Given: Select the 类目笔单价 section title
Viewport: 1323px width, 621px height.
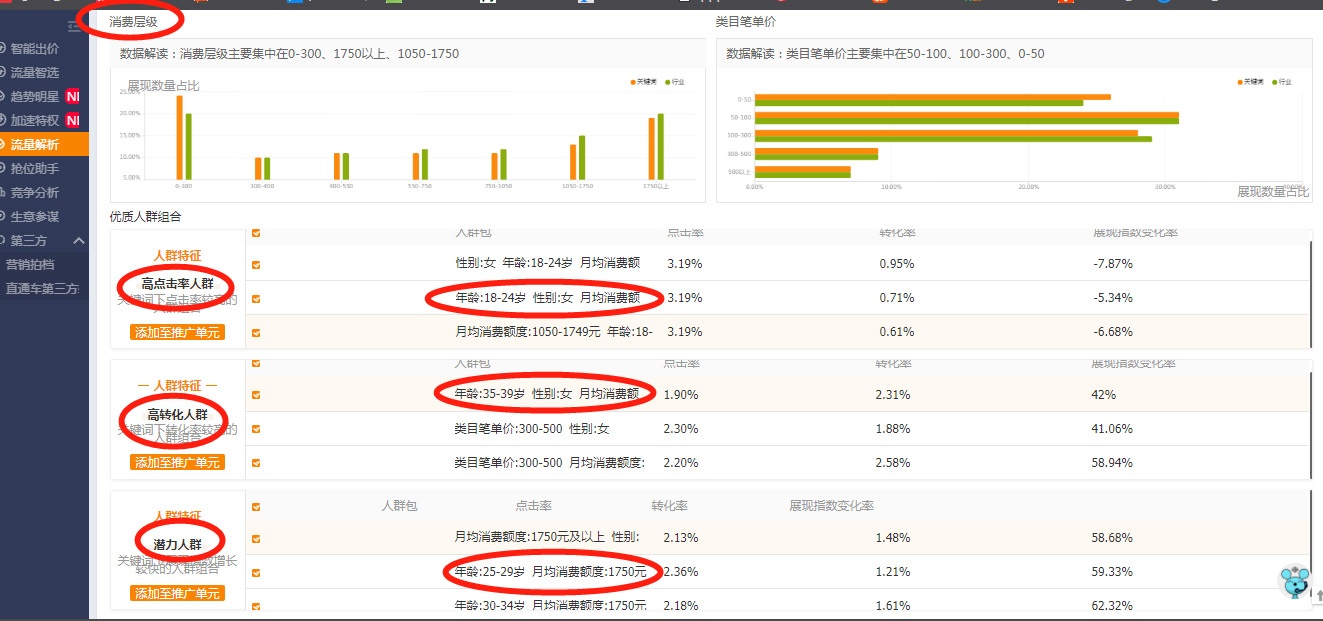Looking at the screenshot, I should [x=746, y=21].
